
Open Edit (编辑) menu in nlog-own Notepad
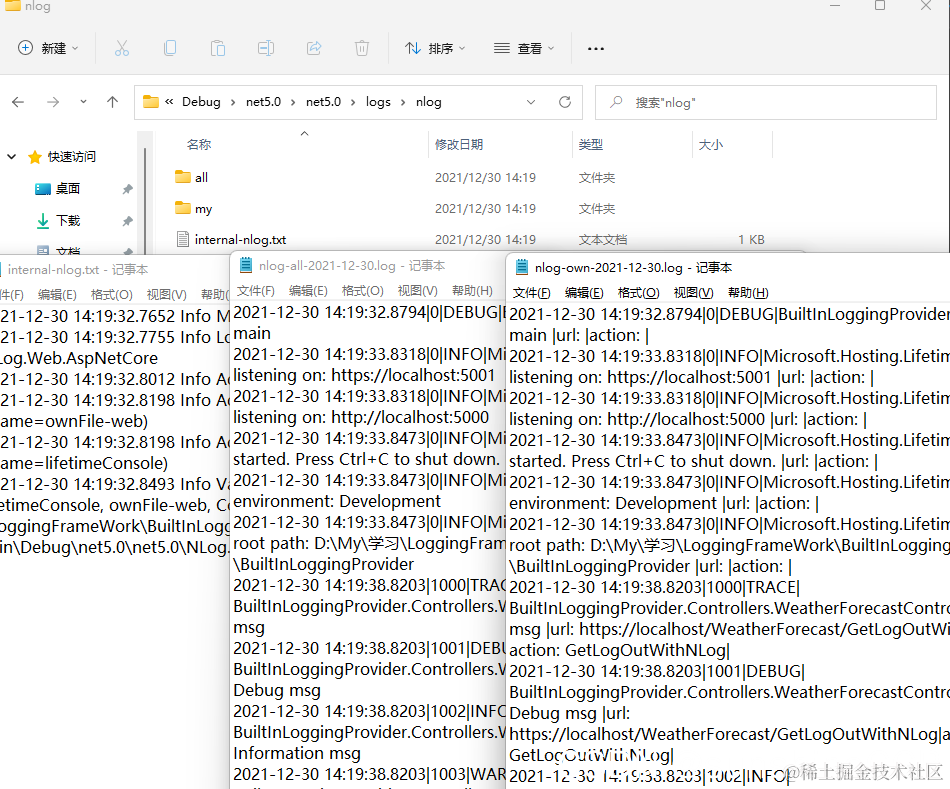click(x=584, y=293)
